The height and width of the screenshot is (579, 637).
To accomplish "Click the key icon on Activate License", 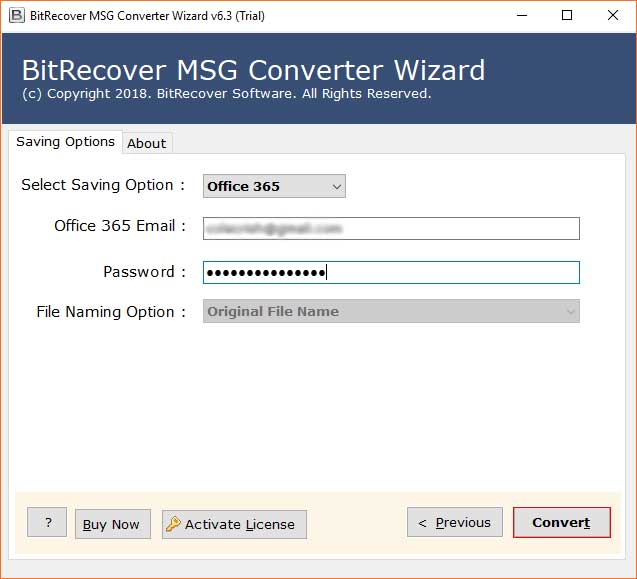I will [173, 524].
